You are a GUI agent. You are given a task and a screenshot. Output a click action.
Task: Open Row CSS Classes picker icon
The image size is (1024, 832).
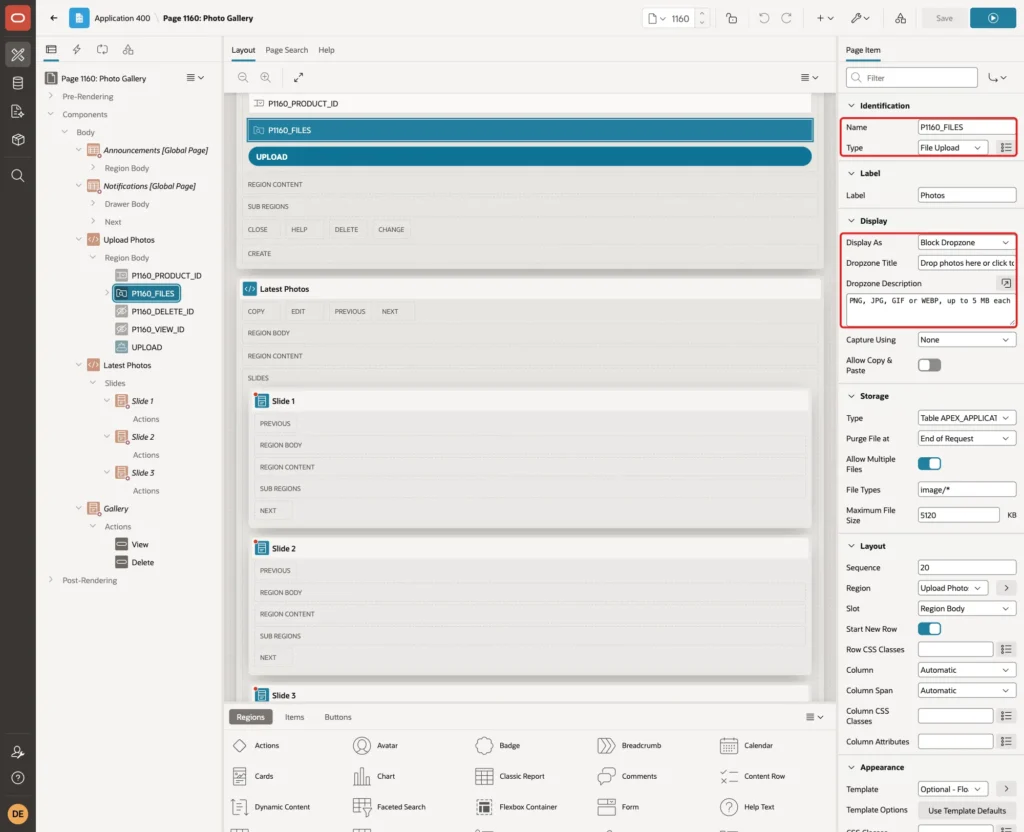(1006, 650)
